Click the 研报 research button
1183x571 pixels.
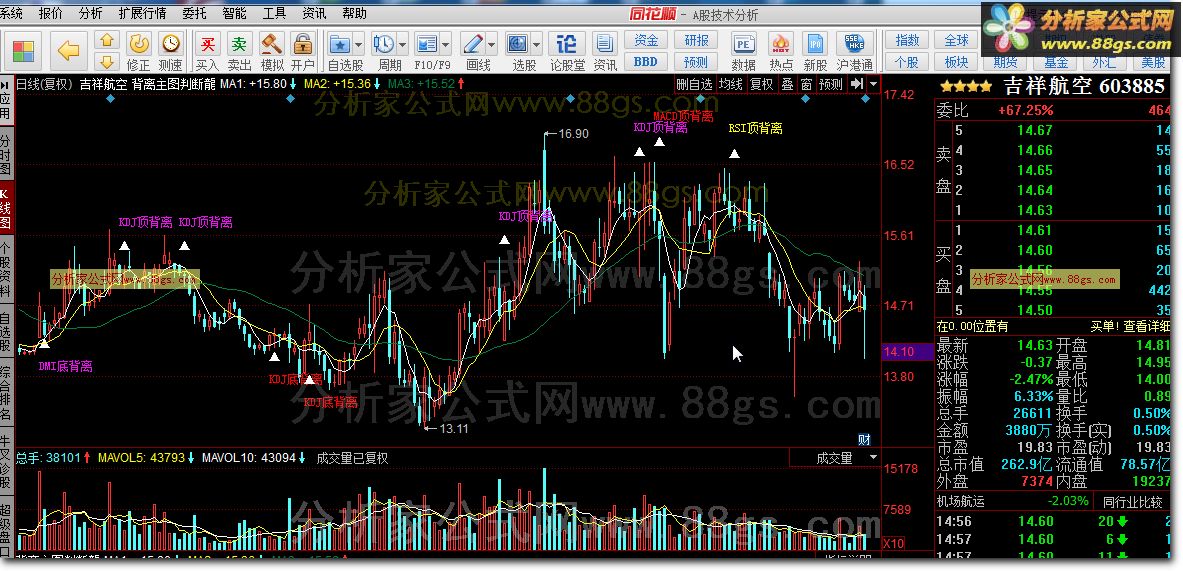(696, 40)
